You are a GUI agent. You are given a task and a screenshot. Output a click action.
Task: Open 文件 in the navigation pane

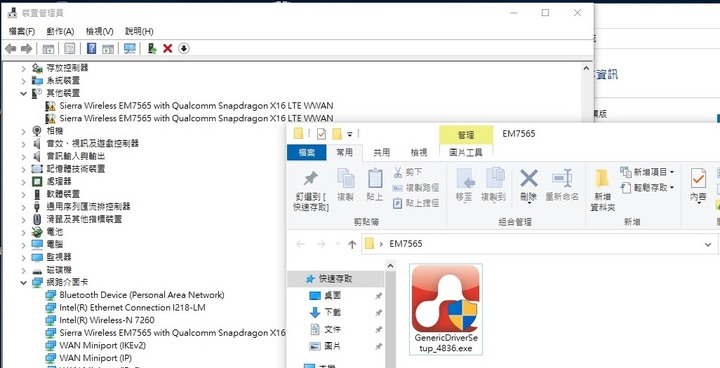tap(332, 329)
